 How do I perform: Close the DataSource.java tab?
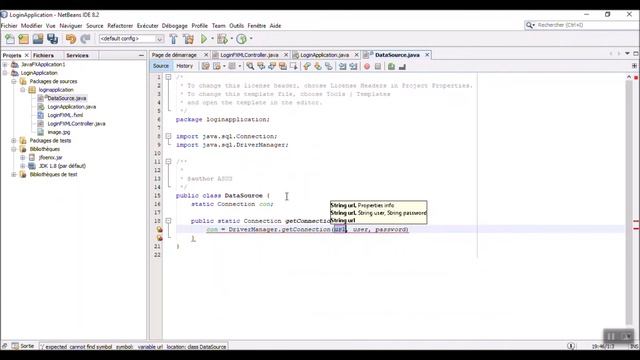click(x=427, y=55)
